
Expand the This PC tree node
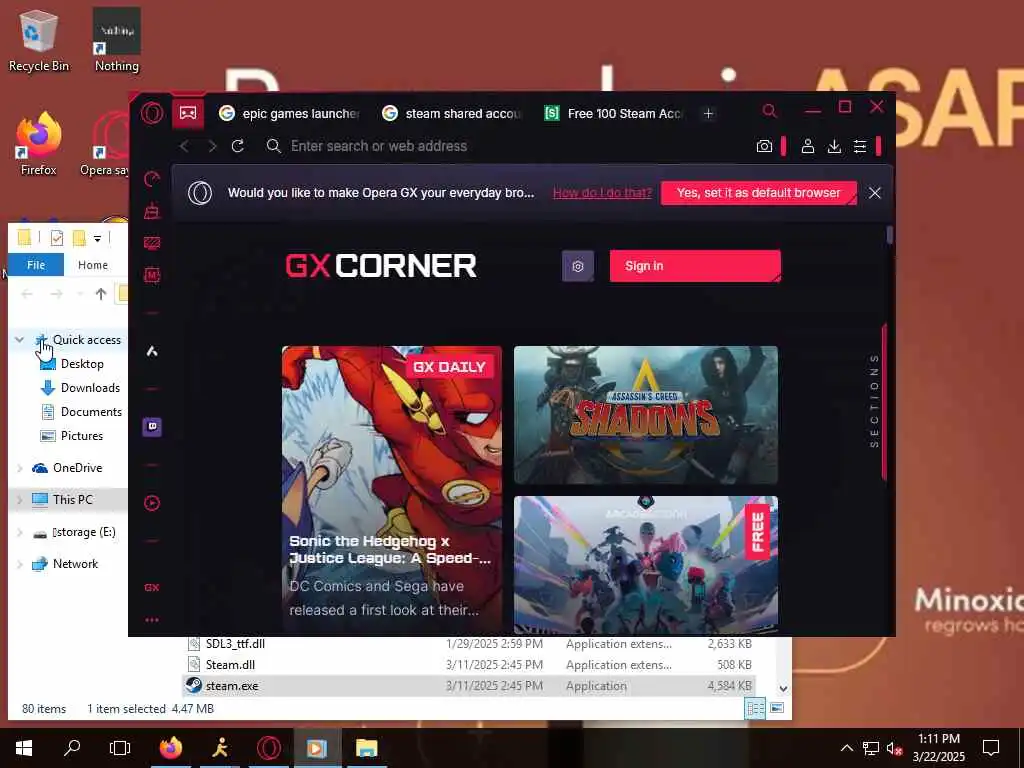tap(20, 500)
